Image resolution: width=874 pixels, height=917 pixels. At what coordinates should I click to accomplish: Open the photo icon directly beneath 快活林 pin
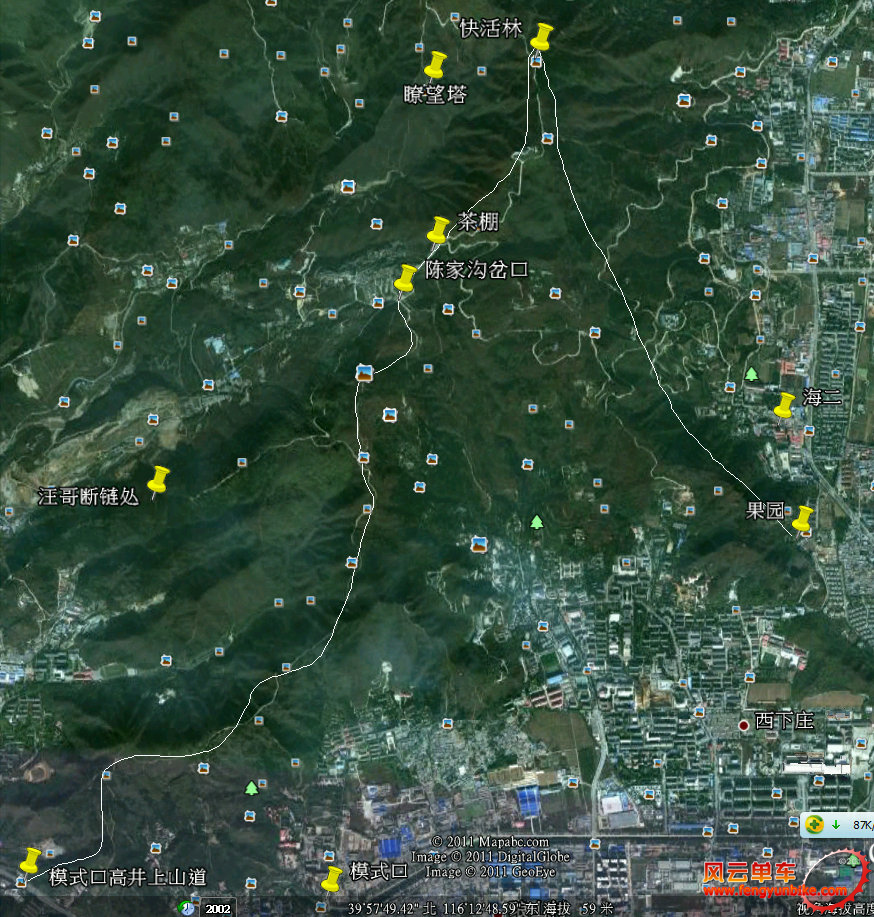click(x=537, y=63)
